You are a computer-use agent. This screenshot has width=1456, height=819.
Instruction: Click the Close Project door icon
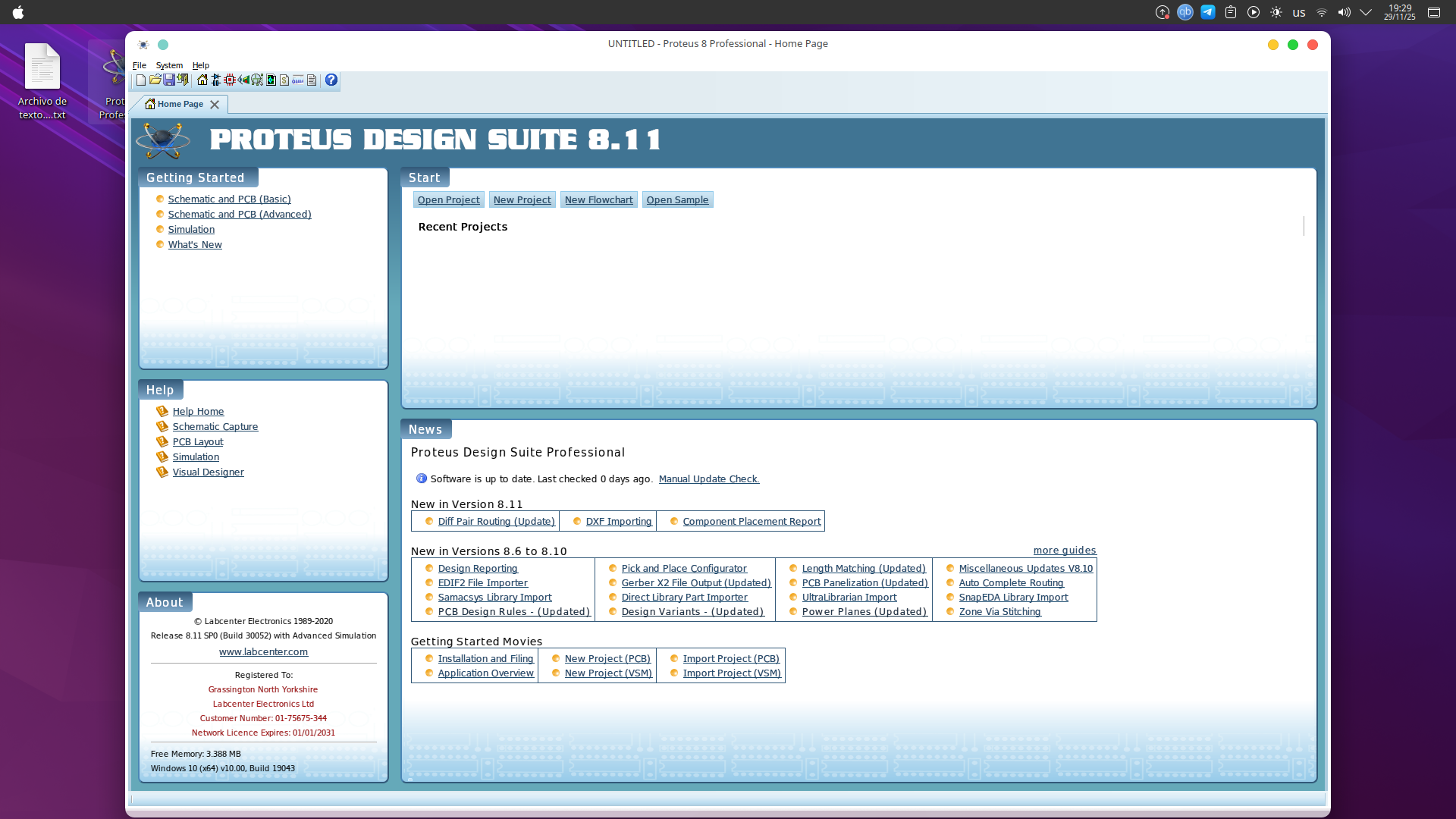[183, 80]
